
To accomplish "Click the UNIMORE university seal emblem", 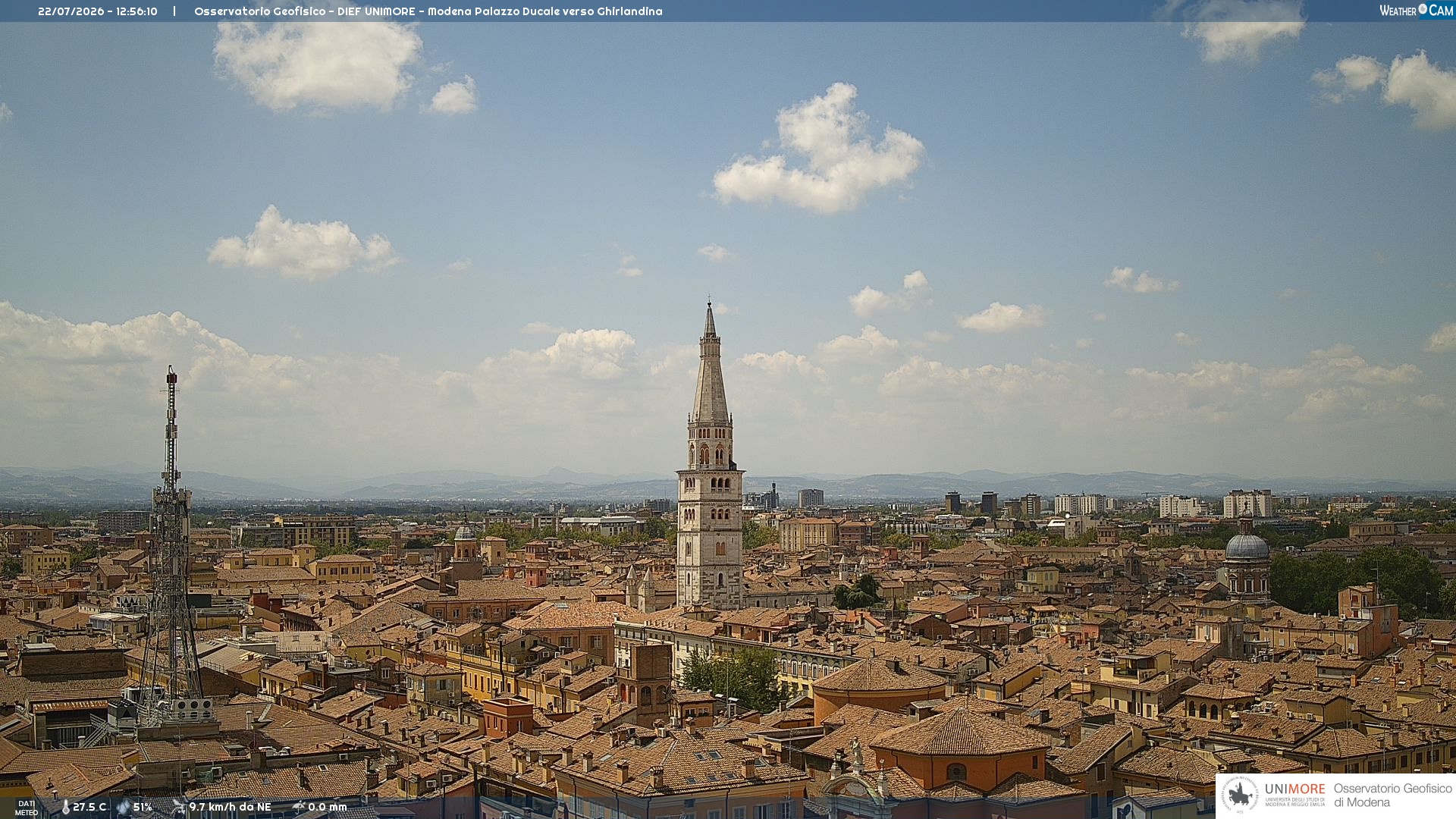I will point(1240,795).
